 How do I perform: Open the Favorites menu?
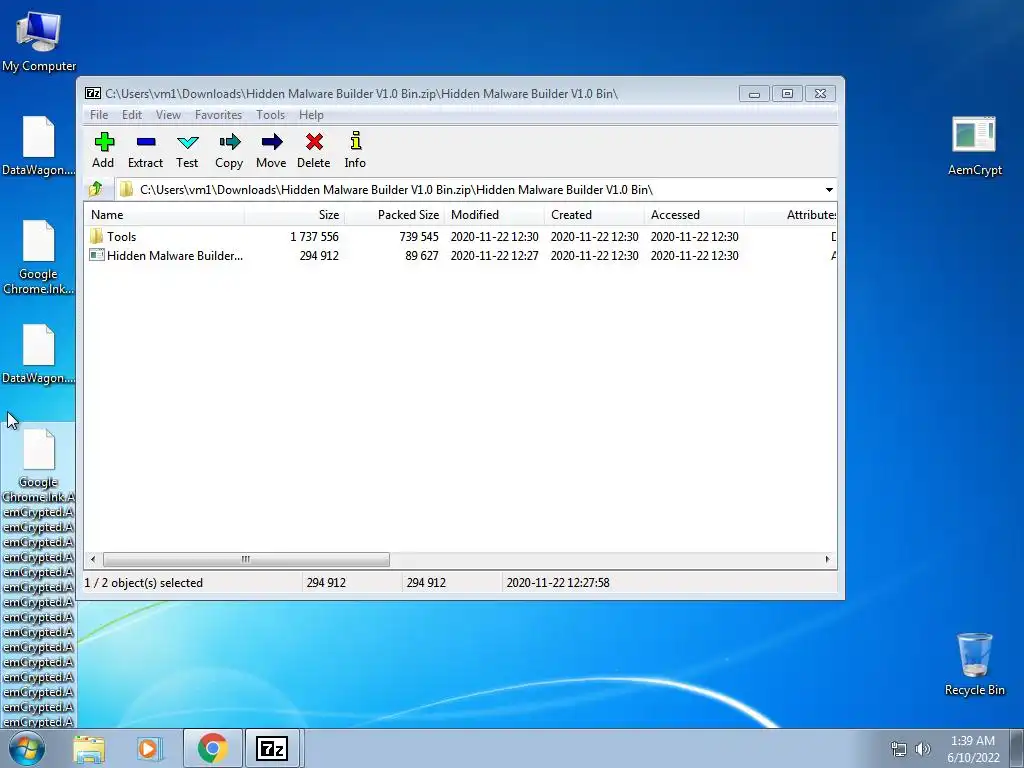pos(218,115)
